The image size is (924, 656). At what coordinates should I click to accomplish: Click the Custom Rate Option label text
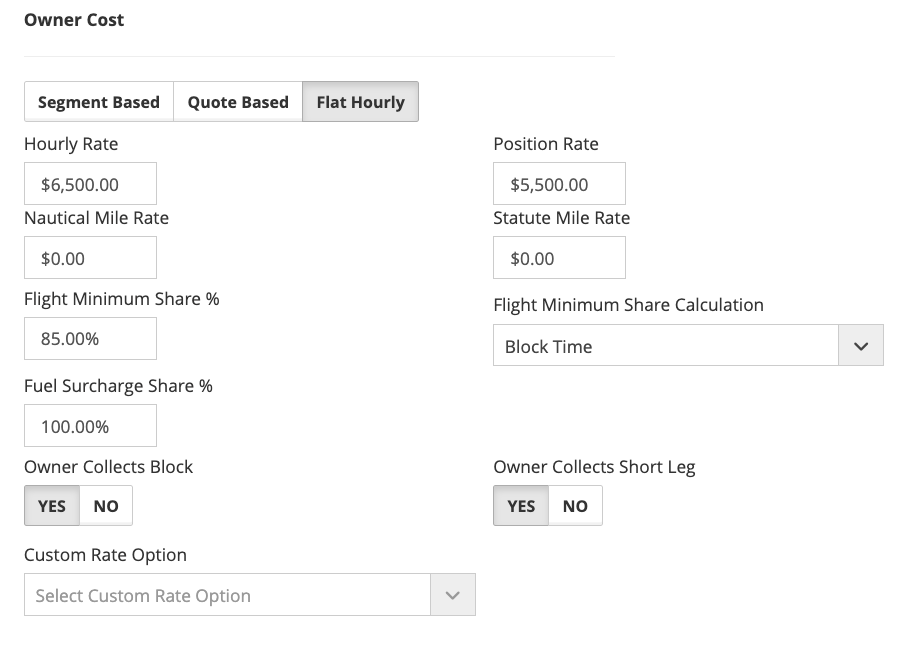click(x=105, y=555)
